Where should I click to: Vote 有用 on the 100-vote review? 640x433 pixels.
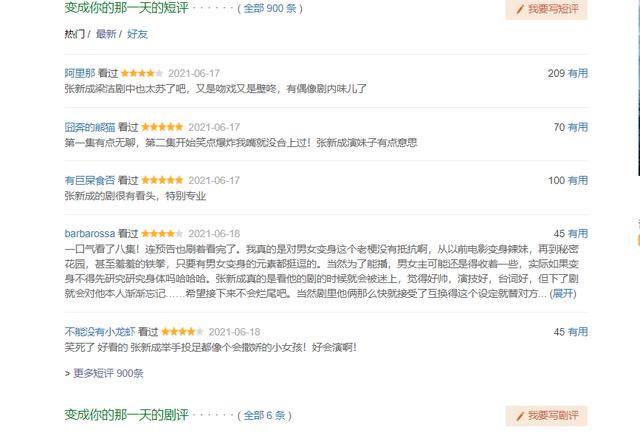[578, 180]
